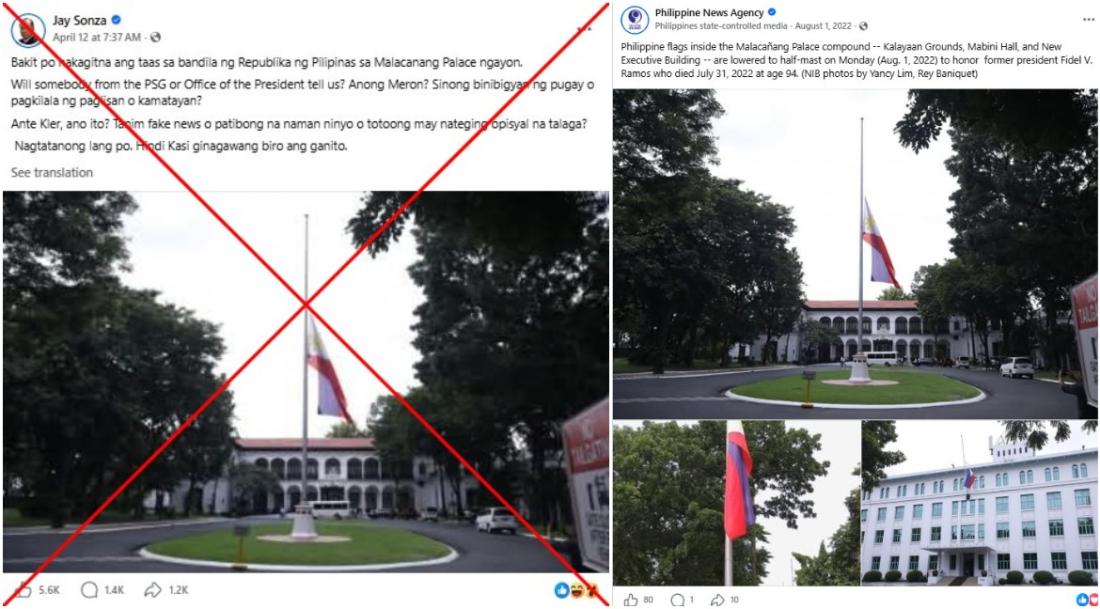1100x609 pixels.
Task: Open Philippine News Agency page name link
Action: 709,12
